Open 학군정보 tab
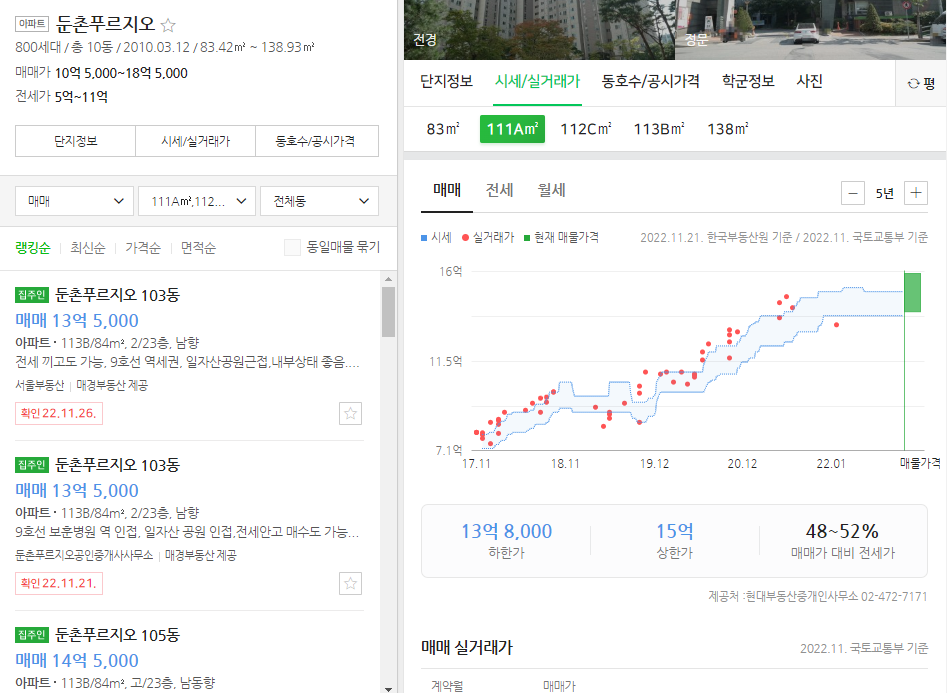This screenshot has height=693, width=947. 748,82
